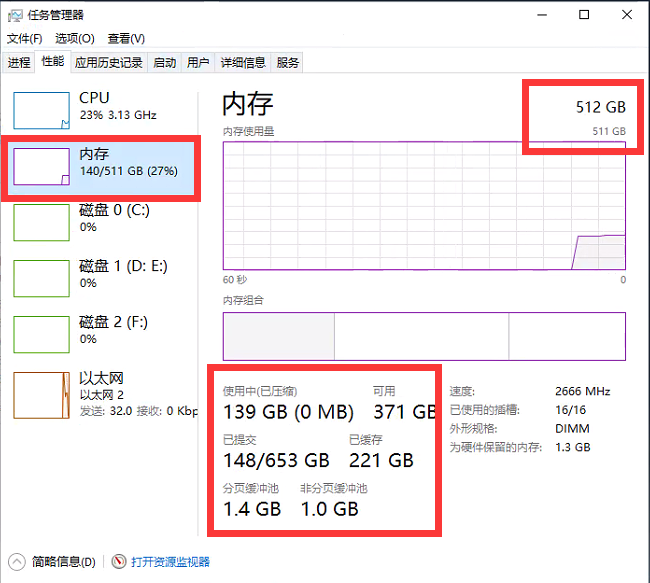
Task: Click the 内存组合 memory composition bar
Action: (x=424, y=336)
